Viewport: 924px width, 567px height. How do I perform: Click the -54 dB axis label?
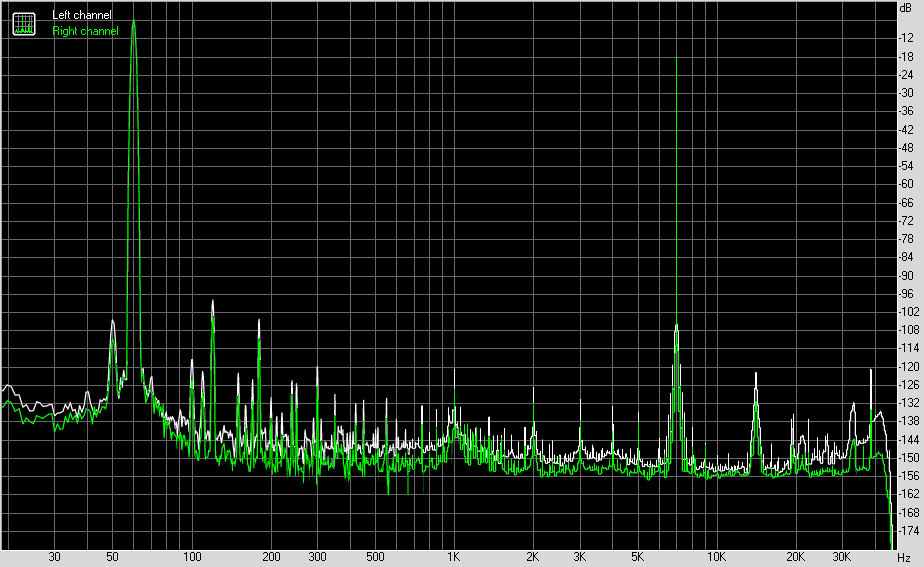click(906, 166)
